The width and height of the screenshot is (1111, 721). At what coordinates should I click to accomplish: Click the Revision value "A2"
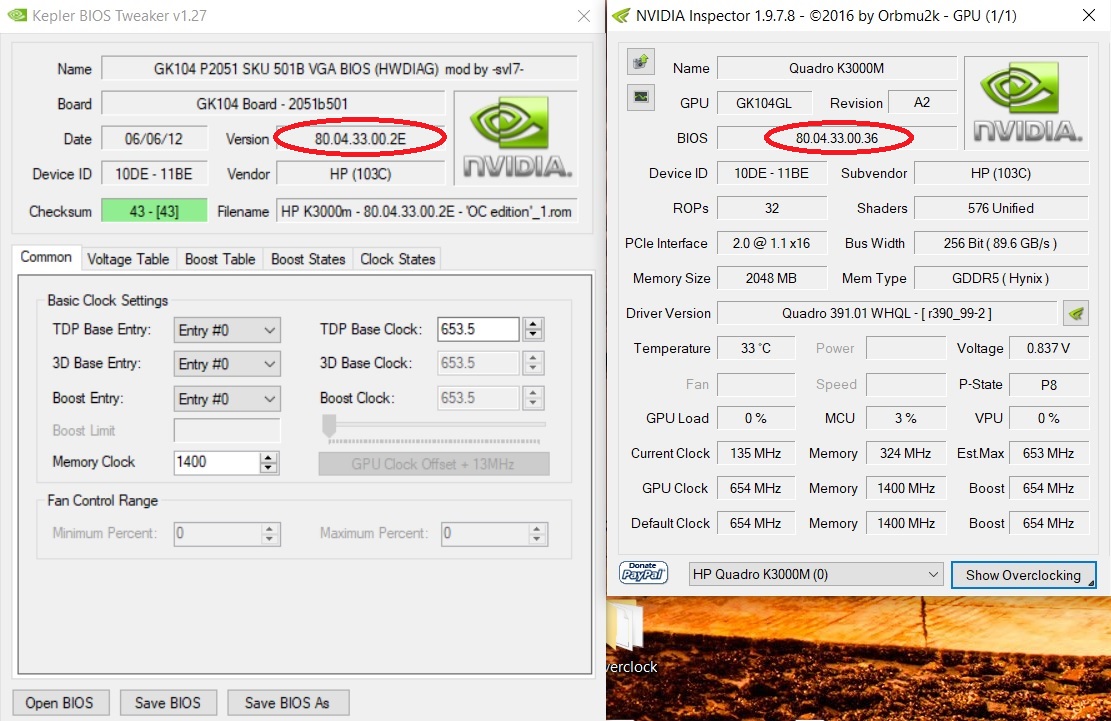point(922,103)
